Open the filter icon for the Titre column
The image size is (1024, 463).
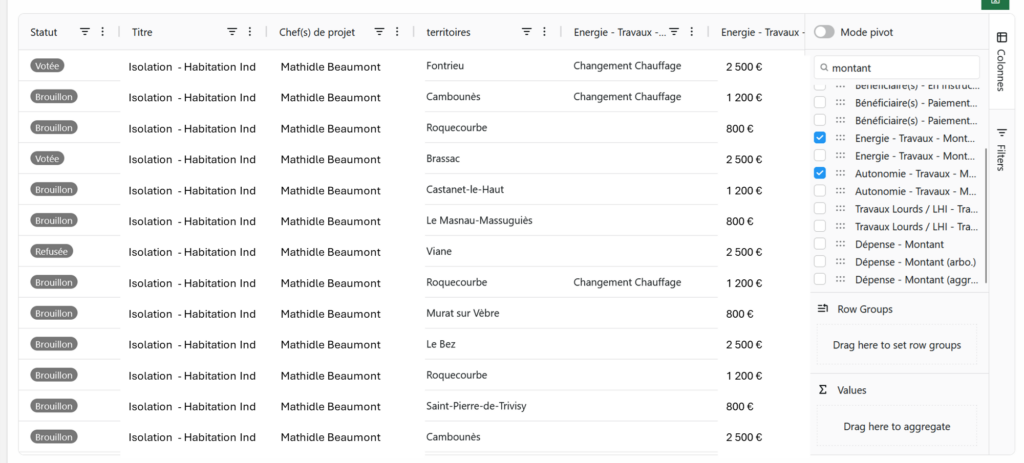click(x=232, y=32)
